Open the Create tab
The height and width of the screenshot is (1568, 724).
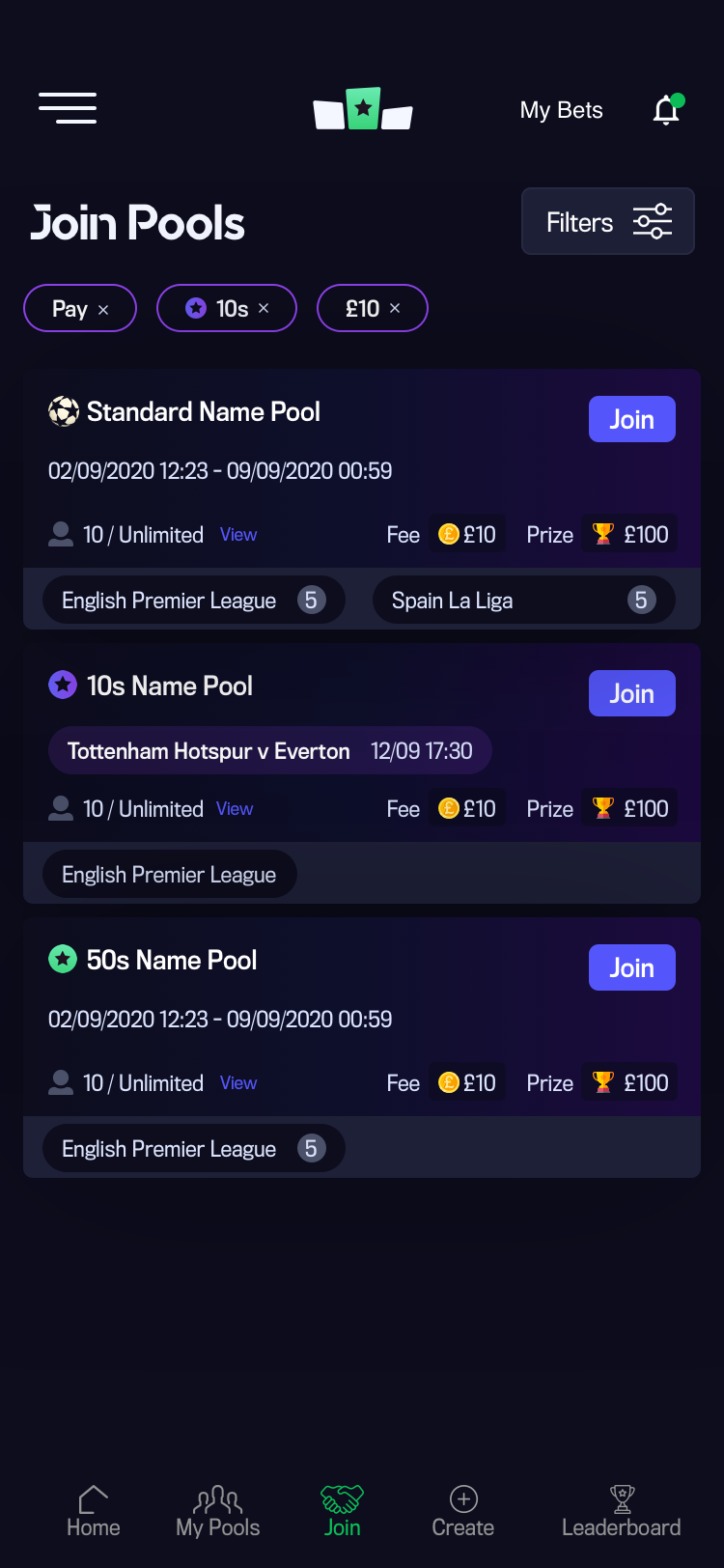click(x=463, y=1512)
